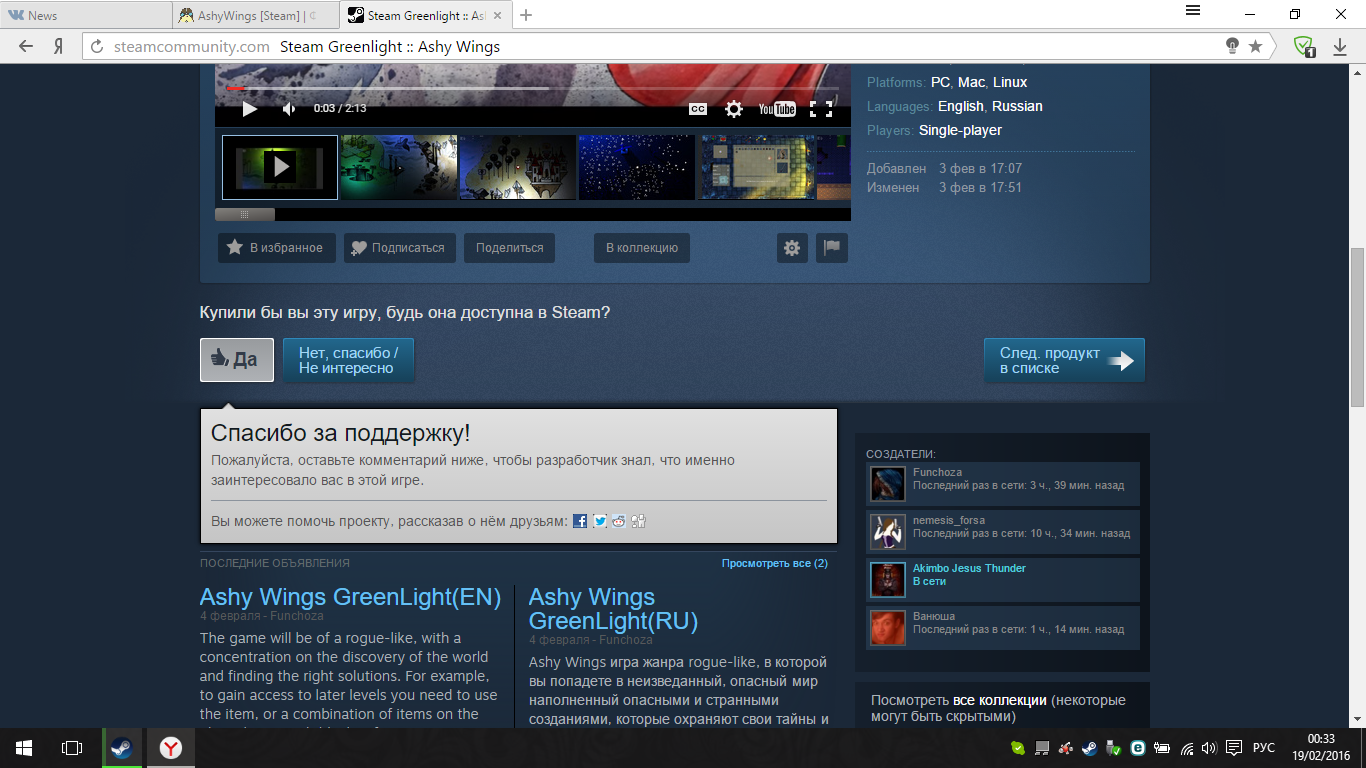The height and width of the screenshot is (768, 1366).
Task: Mute the video using the speaker icon
Action: click(x=289, y=109)
